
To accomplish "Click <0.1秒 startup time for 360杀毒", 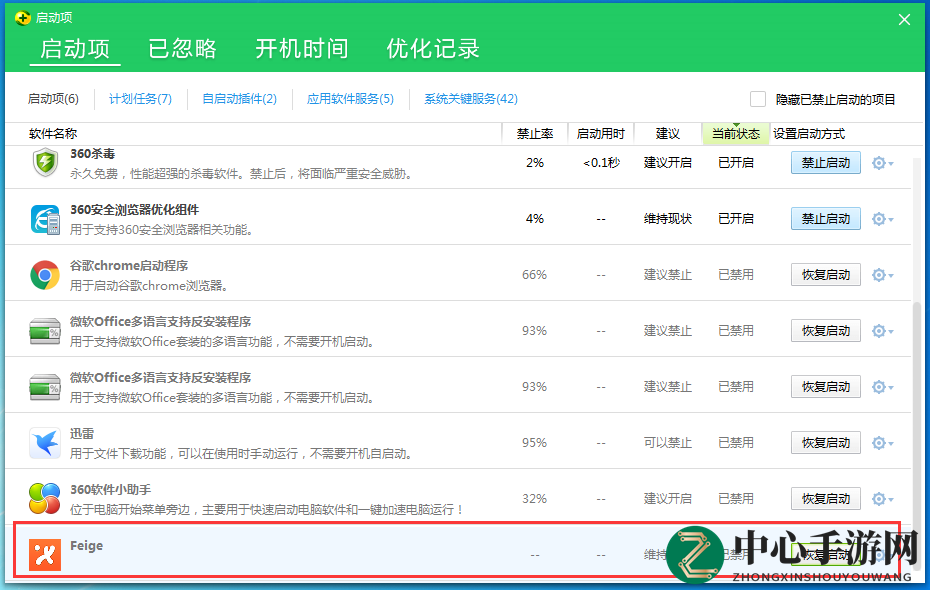I will (x=601, y=162).
